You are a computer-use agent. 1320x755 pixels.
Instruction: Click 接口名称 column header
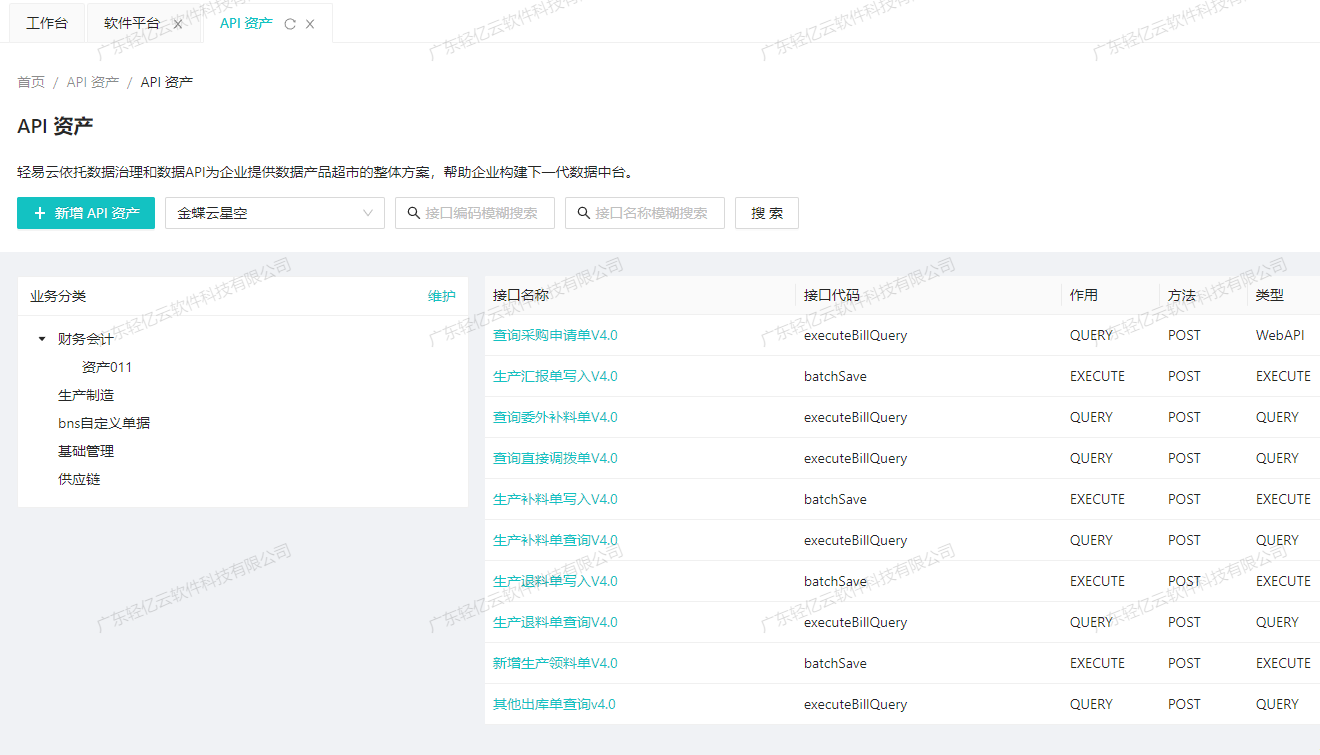coord(521,295)
